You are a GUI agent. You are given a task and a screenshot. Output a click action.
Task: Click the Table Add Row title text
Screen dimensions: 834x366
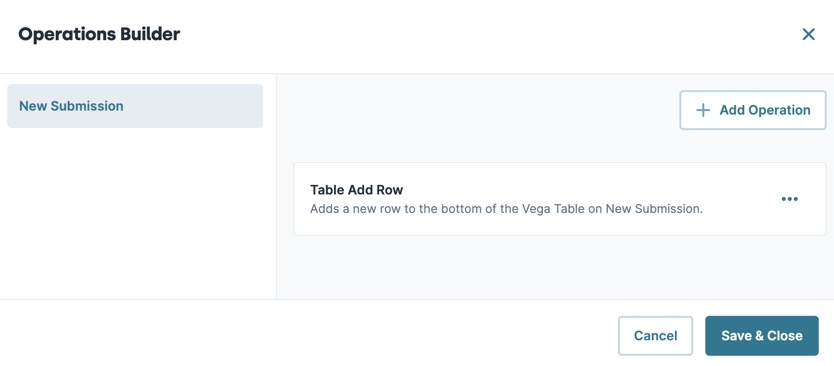coord(356,190)
